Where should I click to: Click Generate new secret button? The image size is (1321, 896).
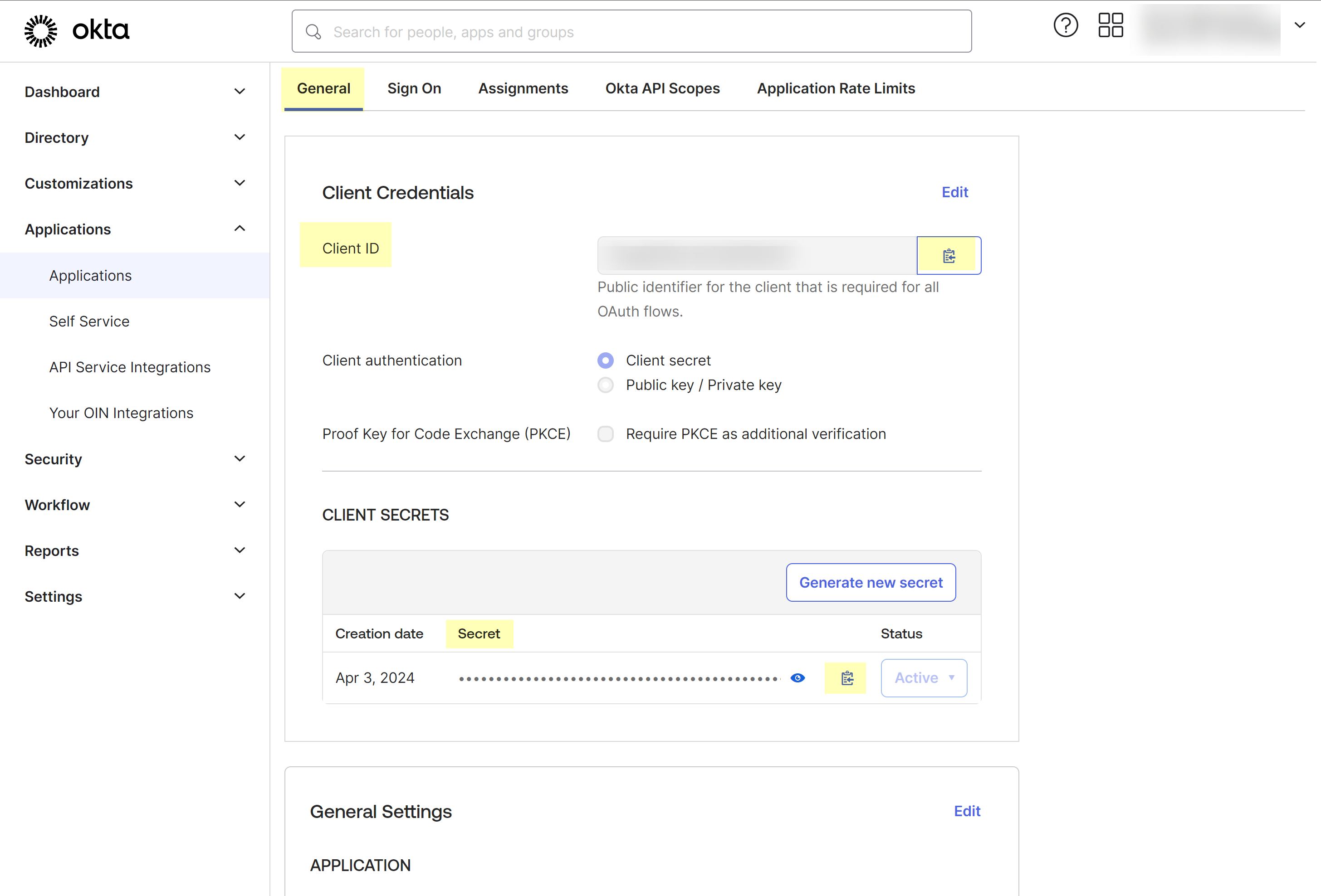(870, 582)
